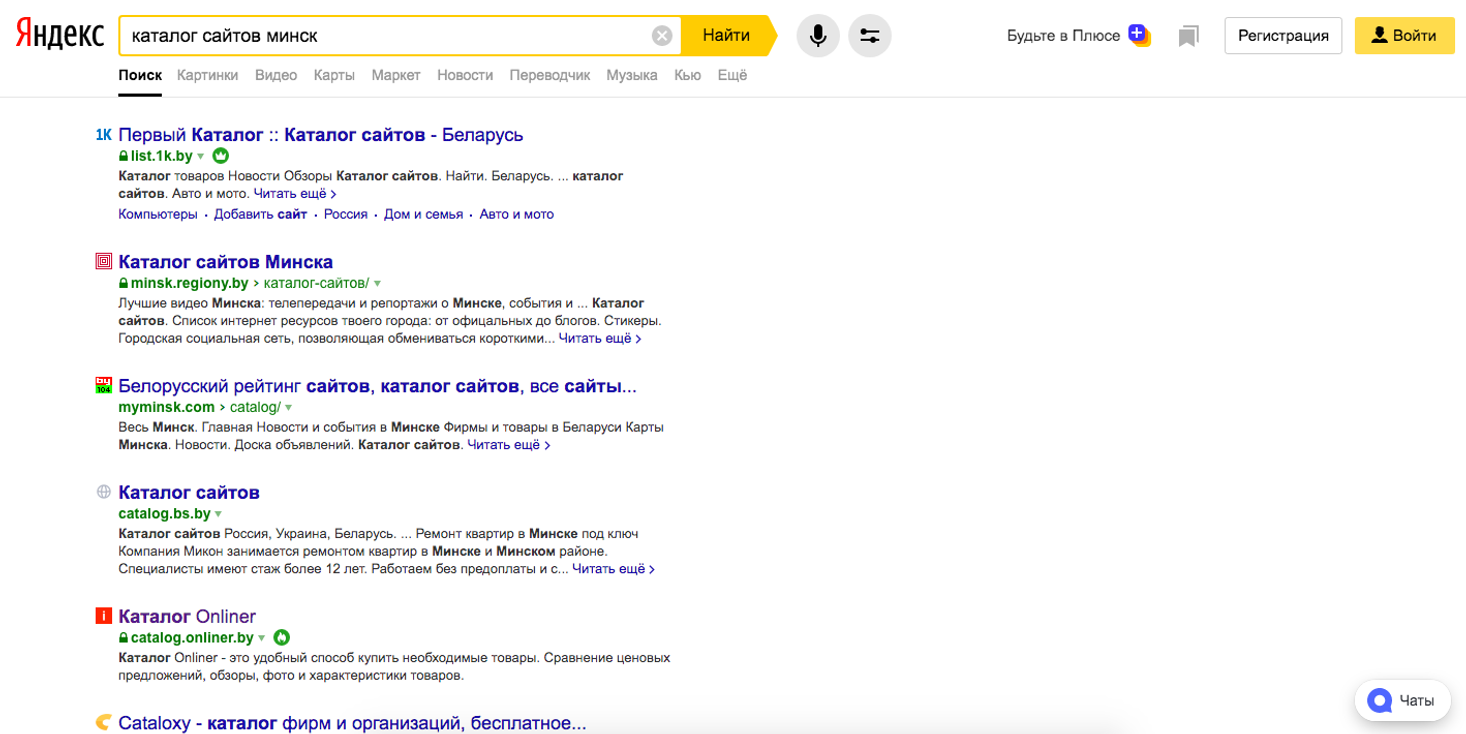Click the green crown badge next to list.1k.by
The width and height of the screenshot is (1466, 734).
click(x=221, y=156)
